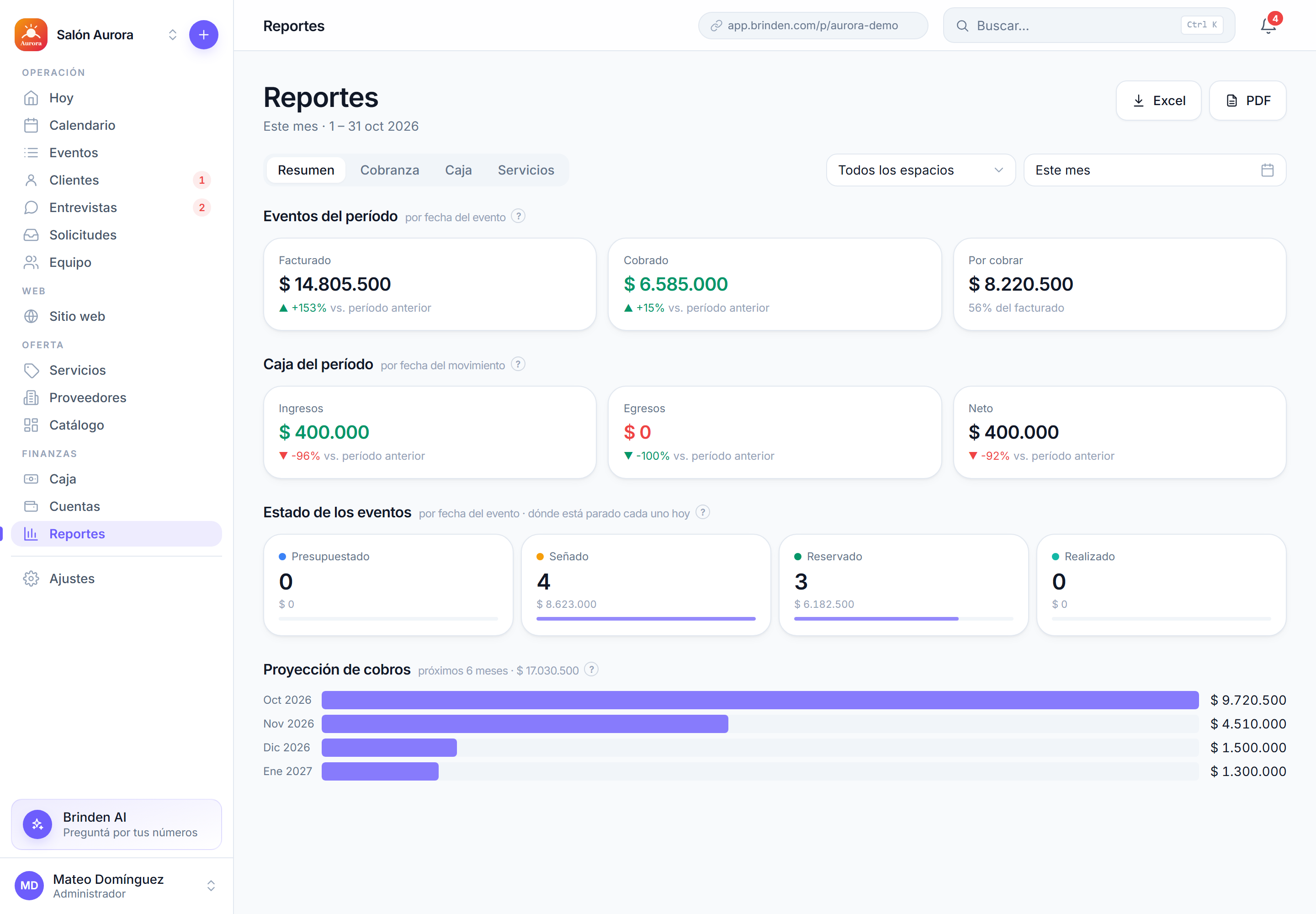Open Entrevistas section
Viewport: 1316px width, 914px height.
coord(116,208)
